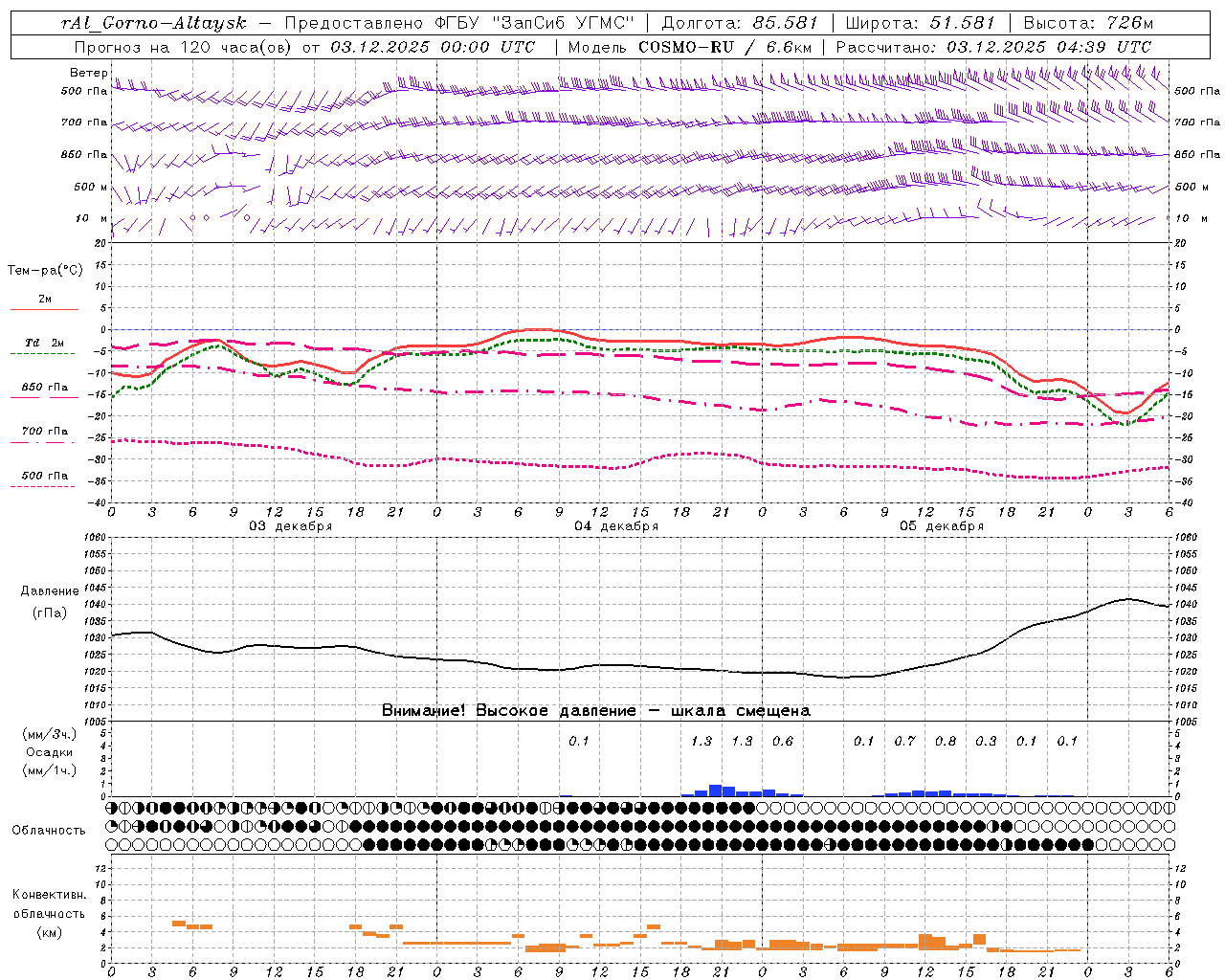Click the model label COSMO-RU / 6.6км
This screenshot has height=980, width=1225.
tap(725, 47)
